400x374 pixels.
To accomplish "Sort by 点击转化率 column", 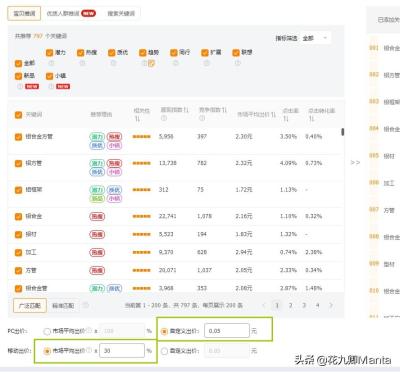I will 311,119.
